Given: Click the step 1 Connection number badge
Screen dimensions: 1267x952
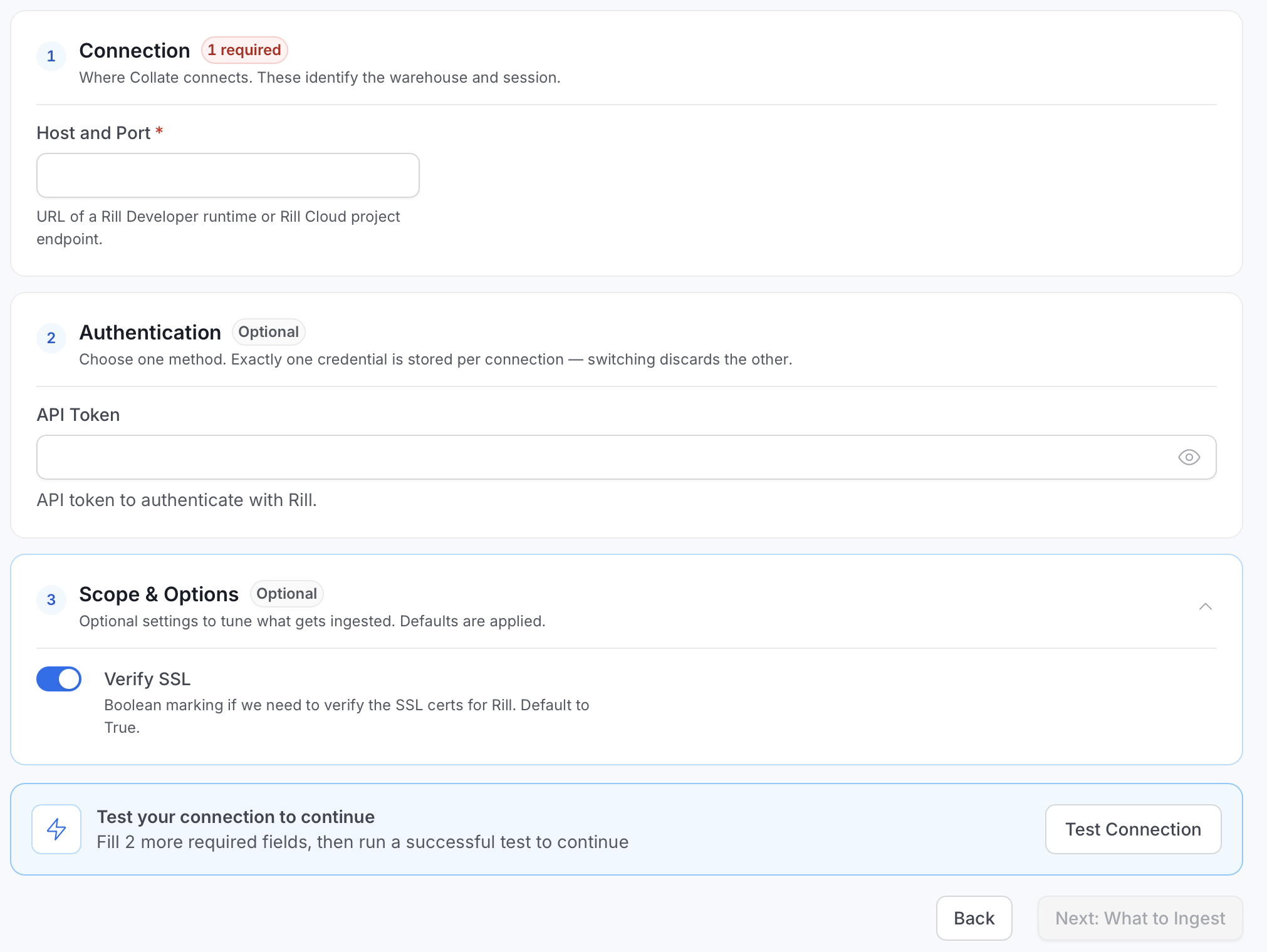Looking at the screenshot, I should tap(51, 56).
